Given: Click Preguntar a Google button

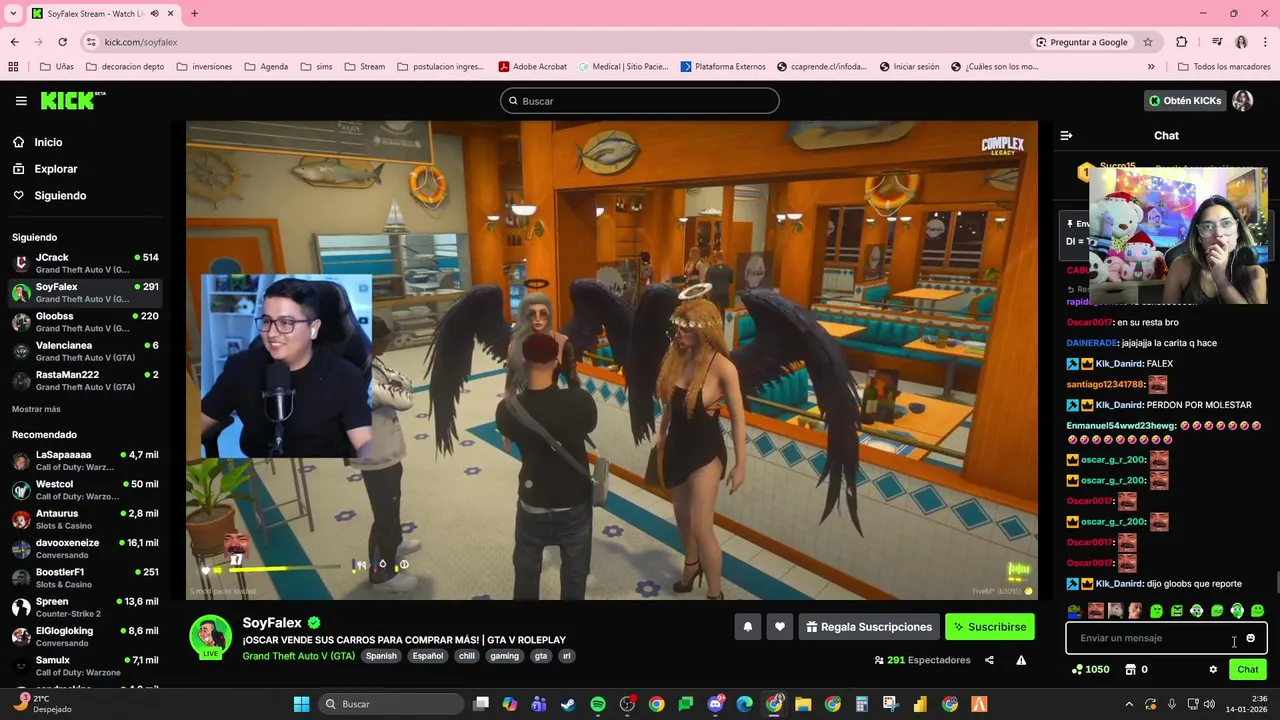Looking at the screenshot, I should [x=1082, y=42].
